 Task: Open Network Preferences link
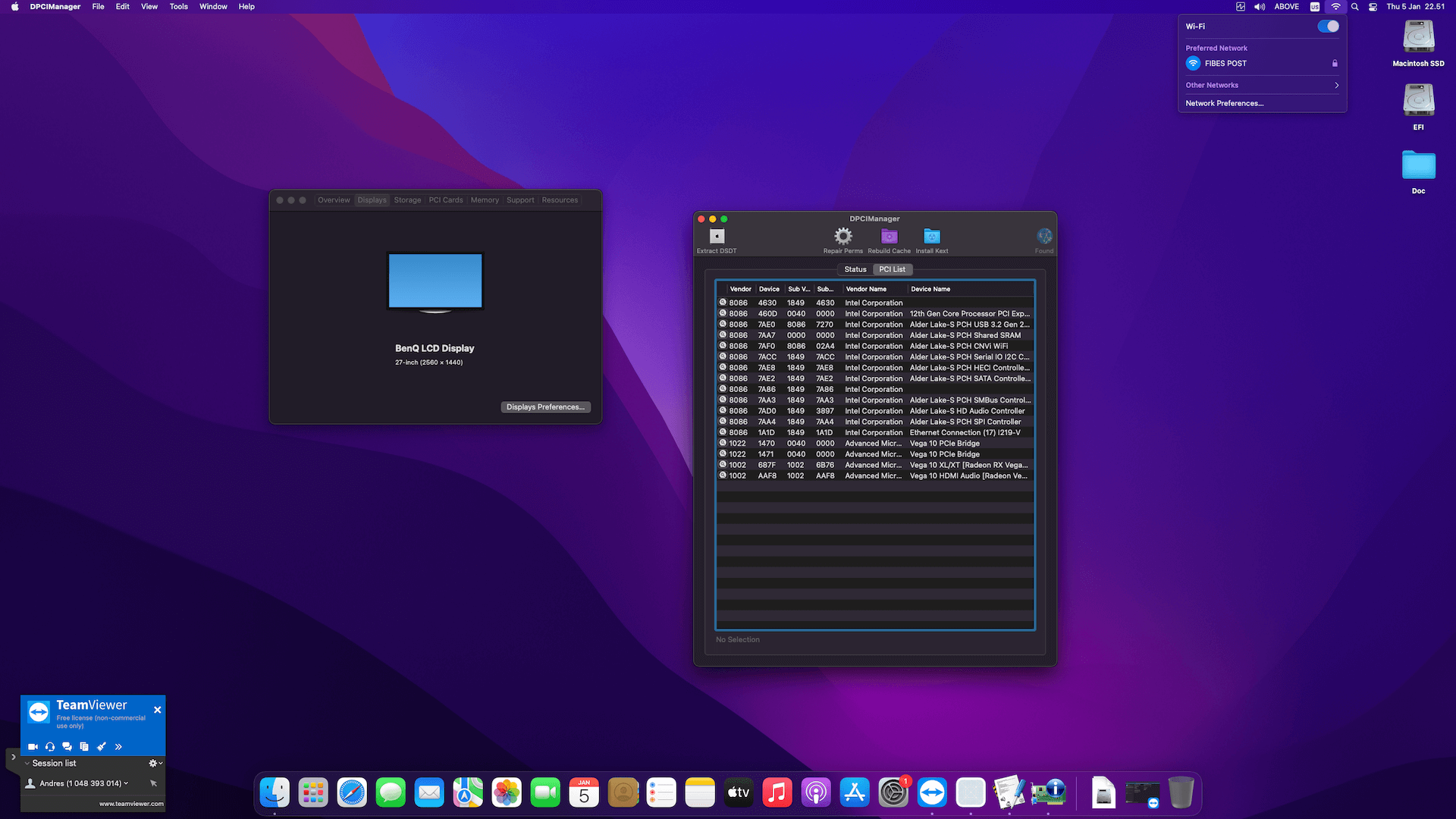(x=1224, y=104)
